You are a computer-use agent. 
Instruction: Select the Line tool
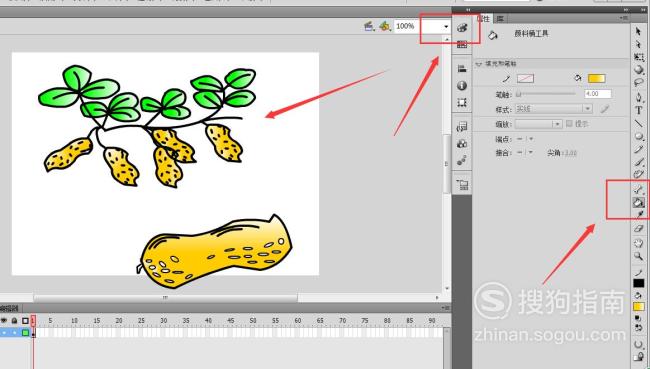(638, 124)
